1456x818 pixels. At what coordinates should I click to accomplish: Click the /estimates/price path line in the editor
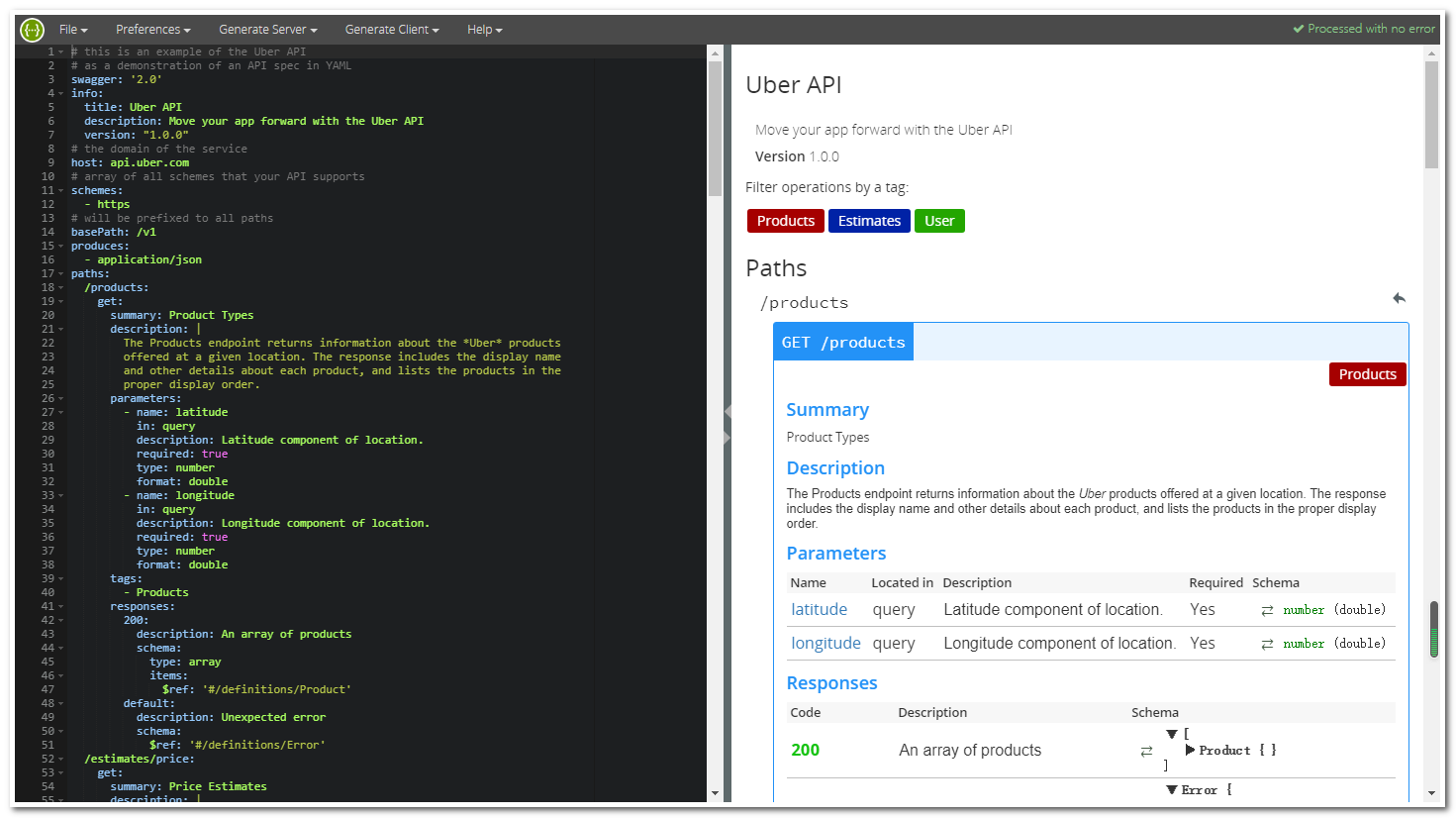point(140,759)
